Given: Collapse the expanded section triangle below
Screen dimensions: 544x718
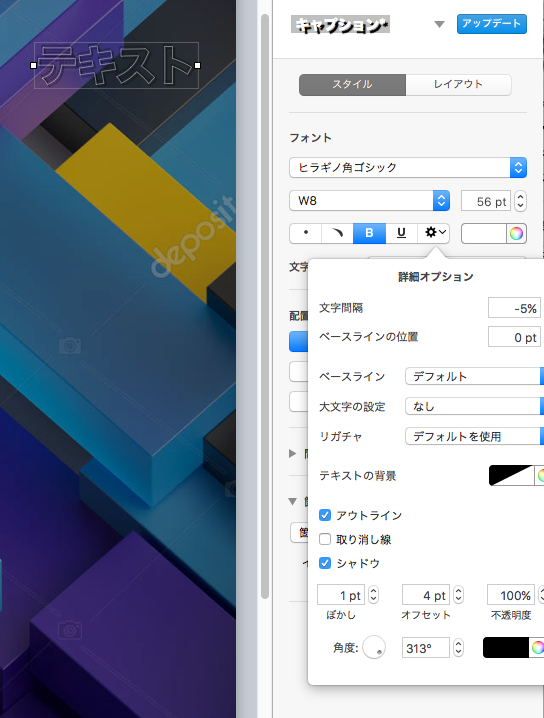Looking at the screenshot, I should [x=293, y=501].
